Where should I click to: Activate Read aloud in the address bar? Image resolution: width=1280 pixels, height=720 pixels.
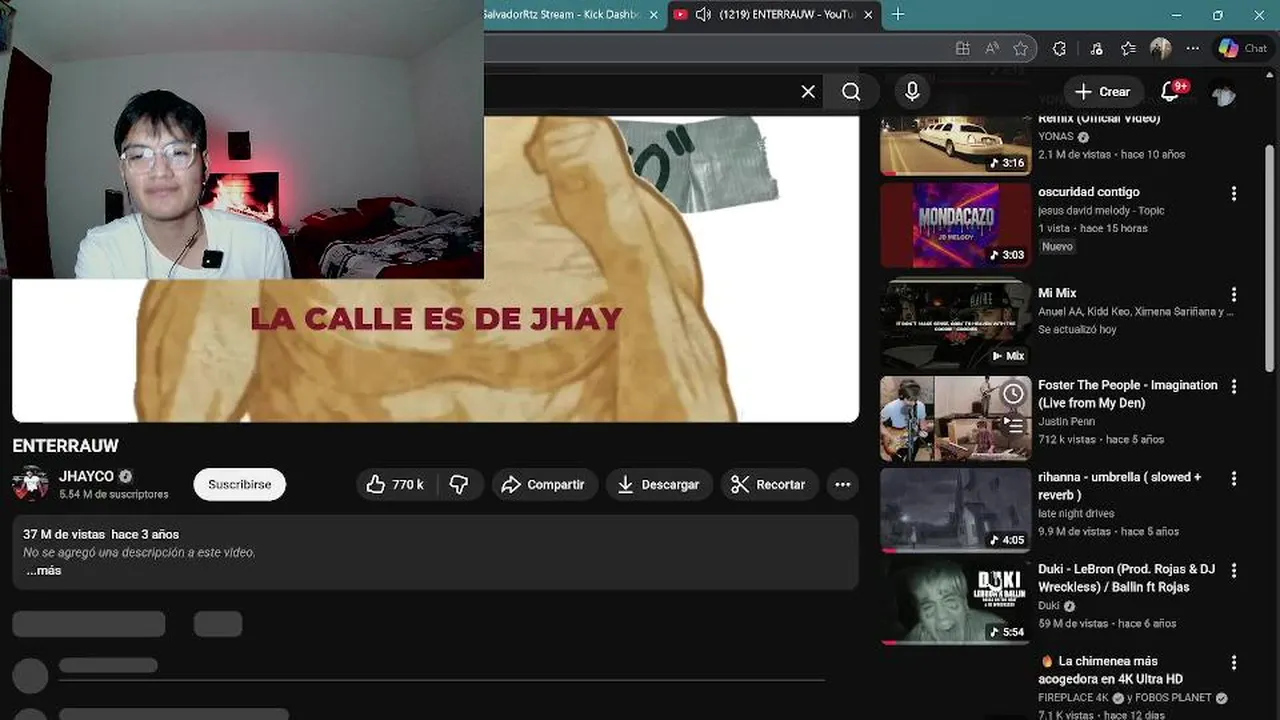click(992, 48)
